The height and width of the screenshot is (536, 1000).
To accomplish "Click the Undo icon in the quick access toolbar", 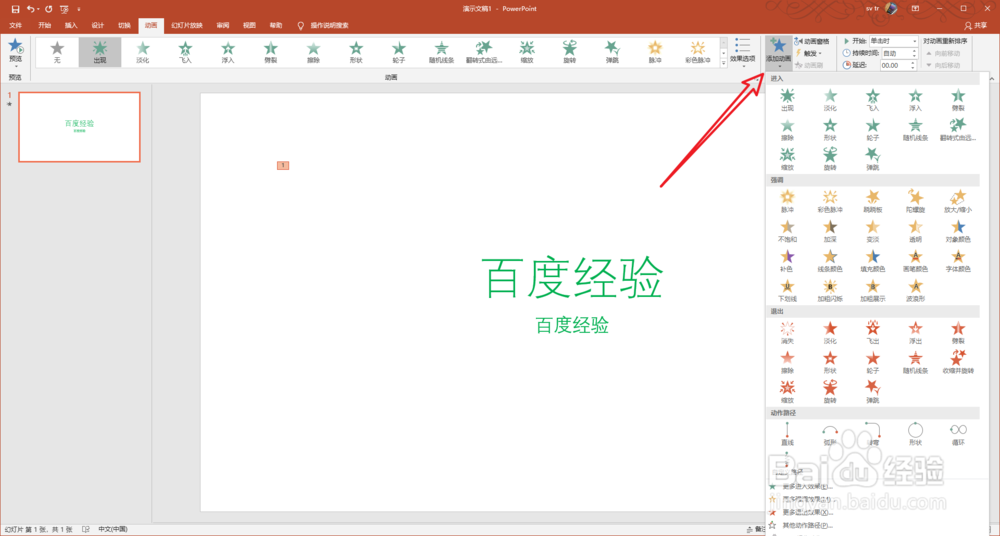I will (31, 9).
